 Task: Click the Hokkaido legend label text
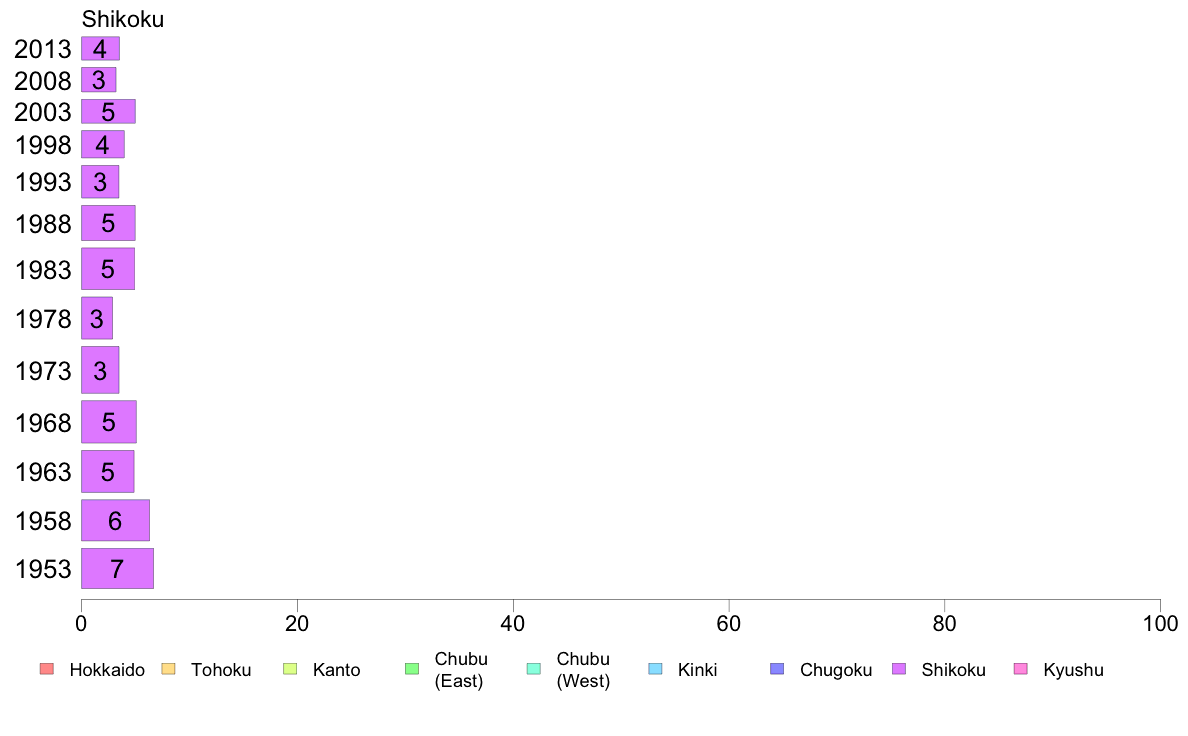click(x=107, y=669)
